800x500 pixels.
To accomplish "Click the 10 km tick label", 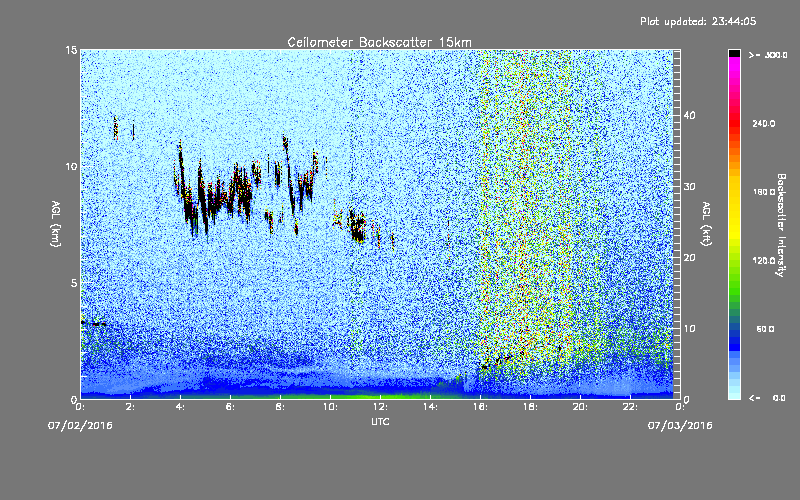I will point(71,166).
